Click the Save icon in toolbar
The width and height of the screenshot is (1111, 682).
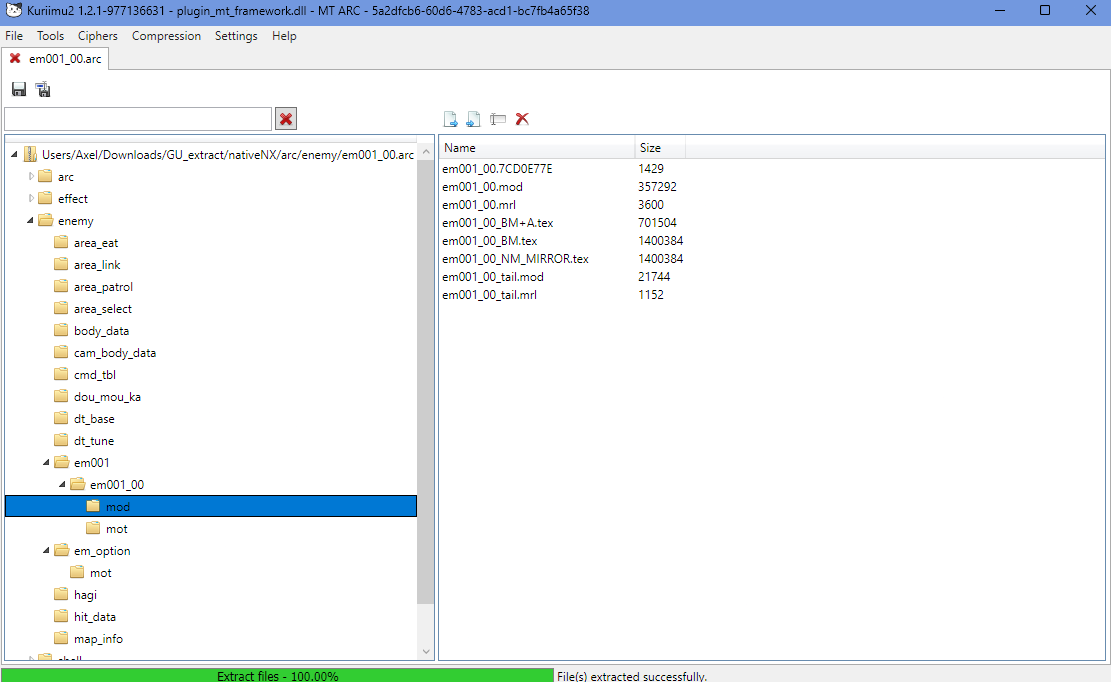19,90
